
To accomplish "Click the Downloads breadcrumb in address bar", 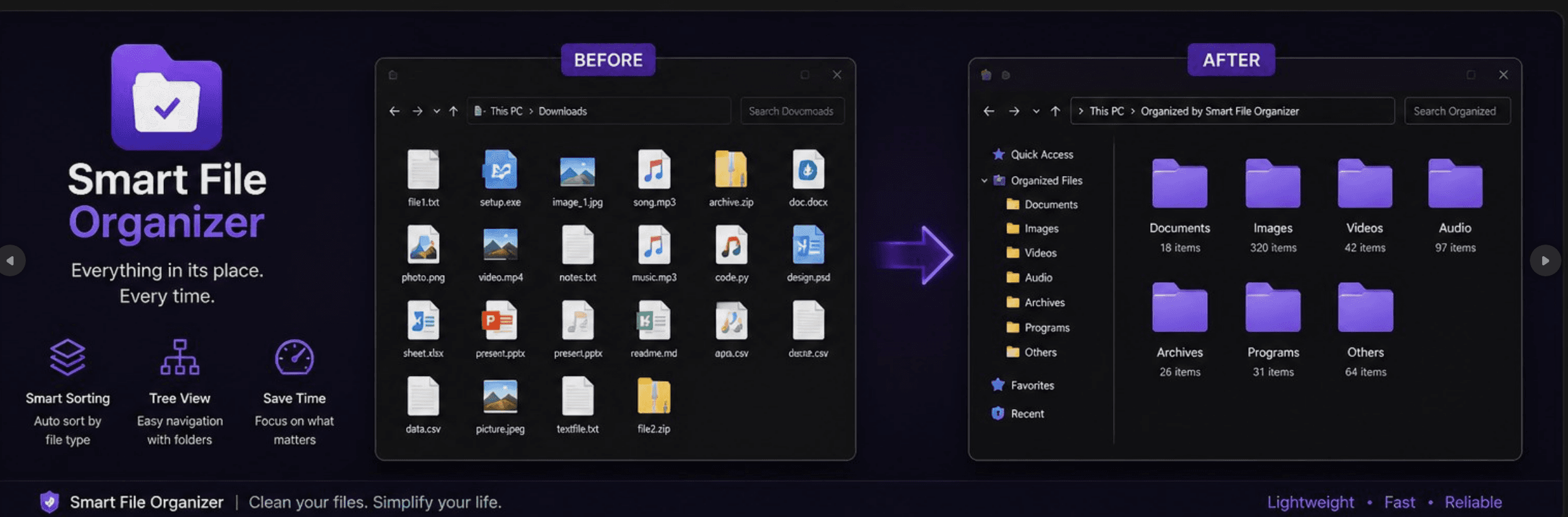I will click(x=562, y=111).
